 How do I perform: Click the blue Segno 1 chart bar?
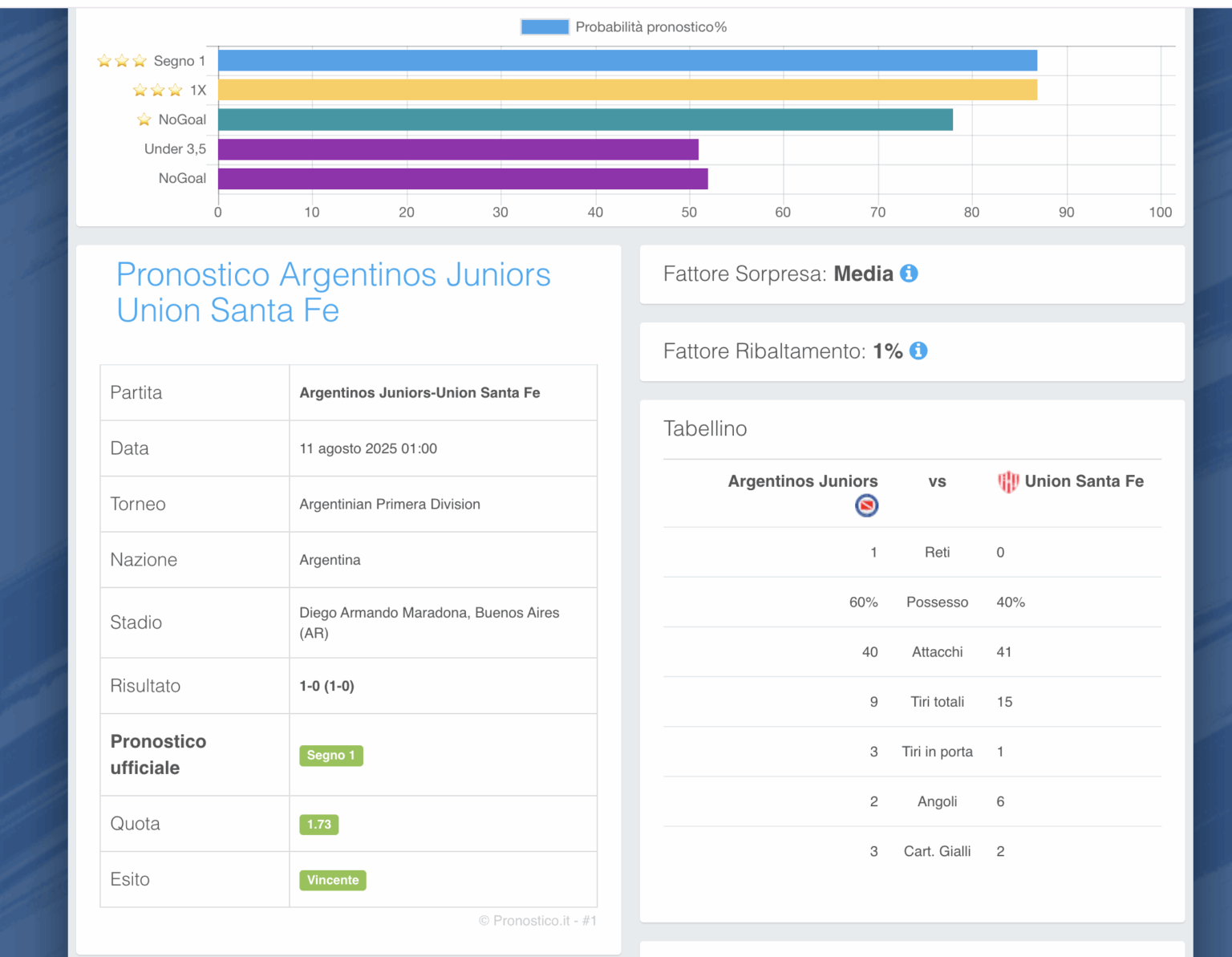coord(627,60)
